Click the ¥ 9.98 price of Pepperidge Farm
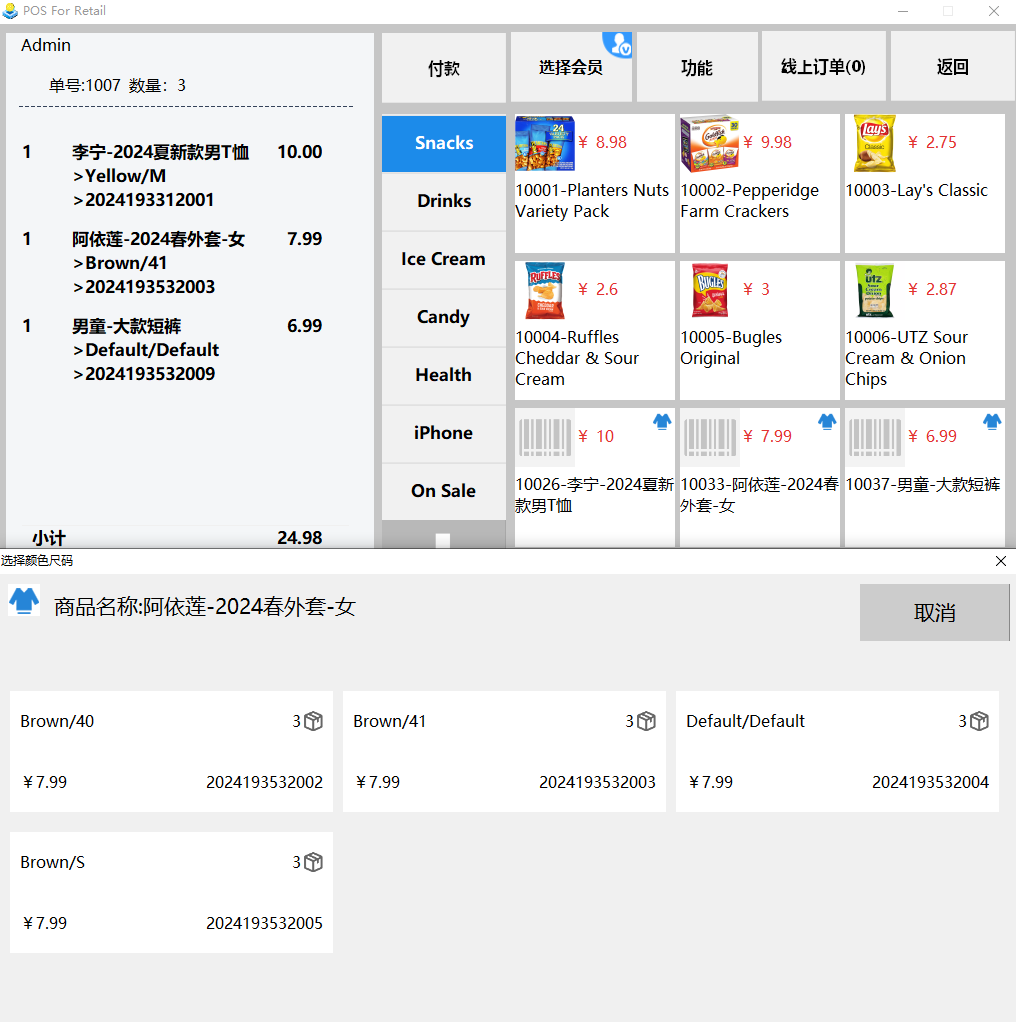 coord(768,142)
